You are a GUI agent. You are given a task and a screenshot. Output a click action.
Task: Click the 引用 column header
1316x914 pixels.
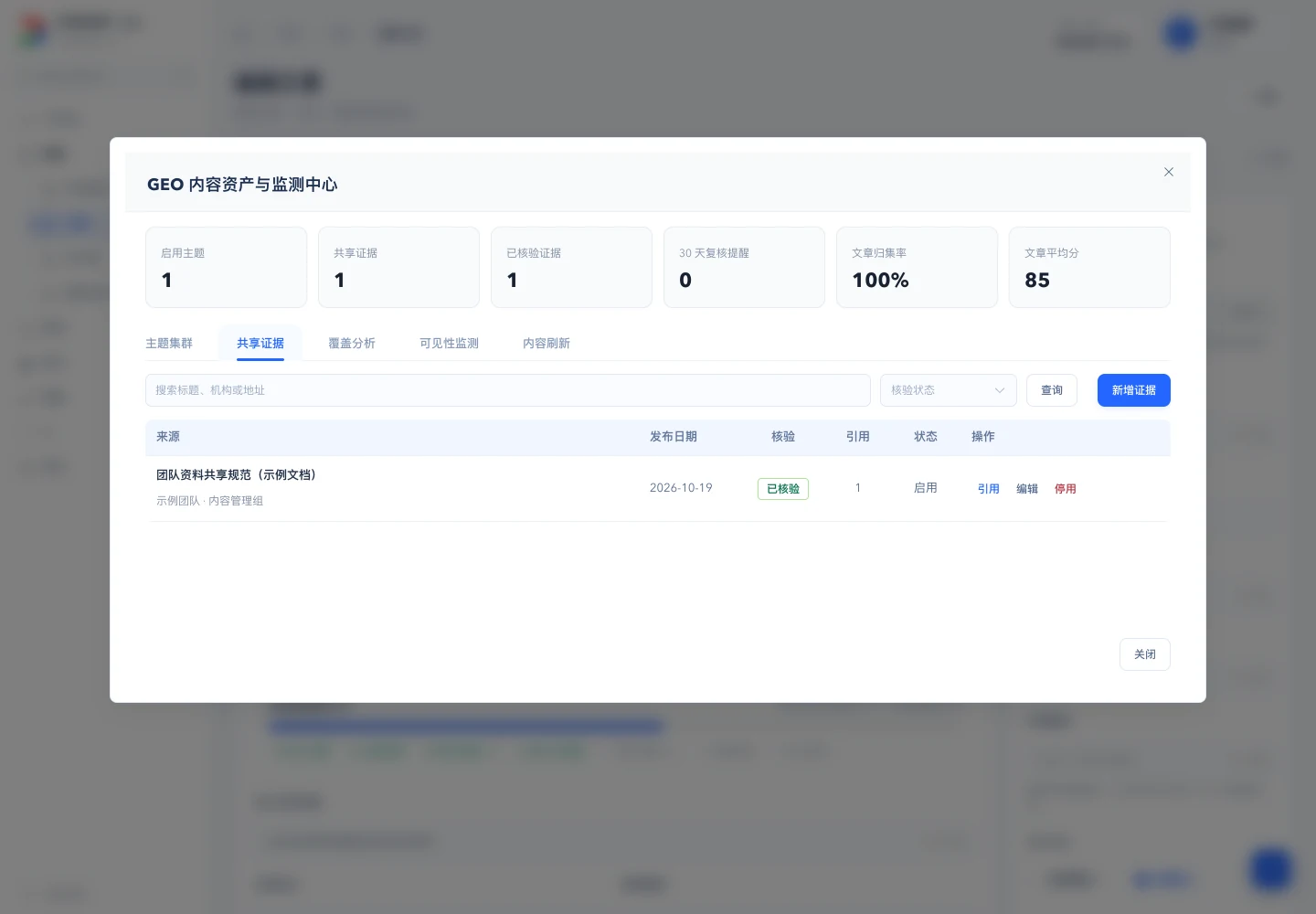click(x=858, y=437)
